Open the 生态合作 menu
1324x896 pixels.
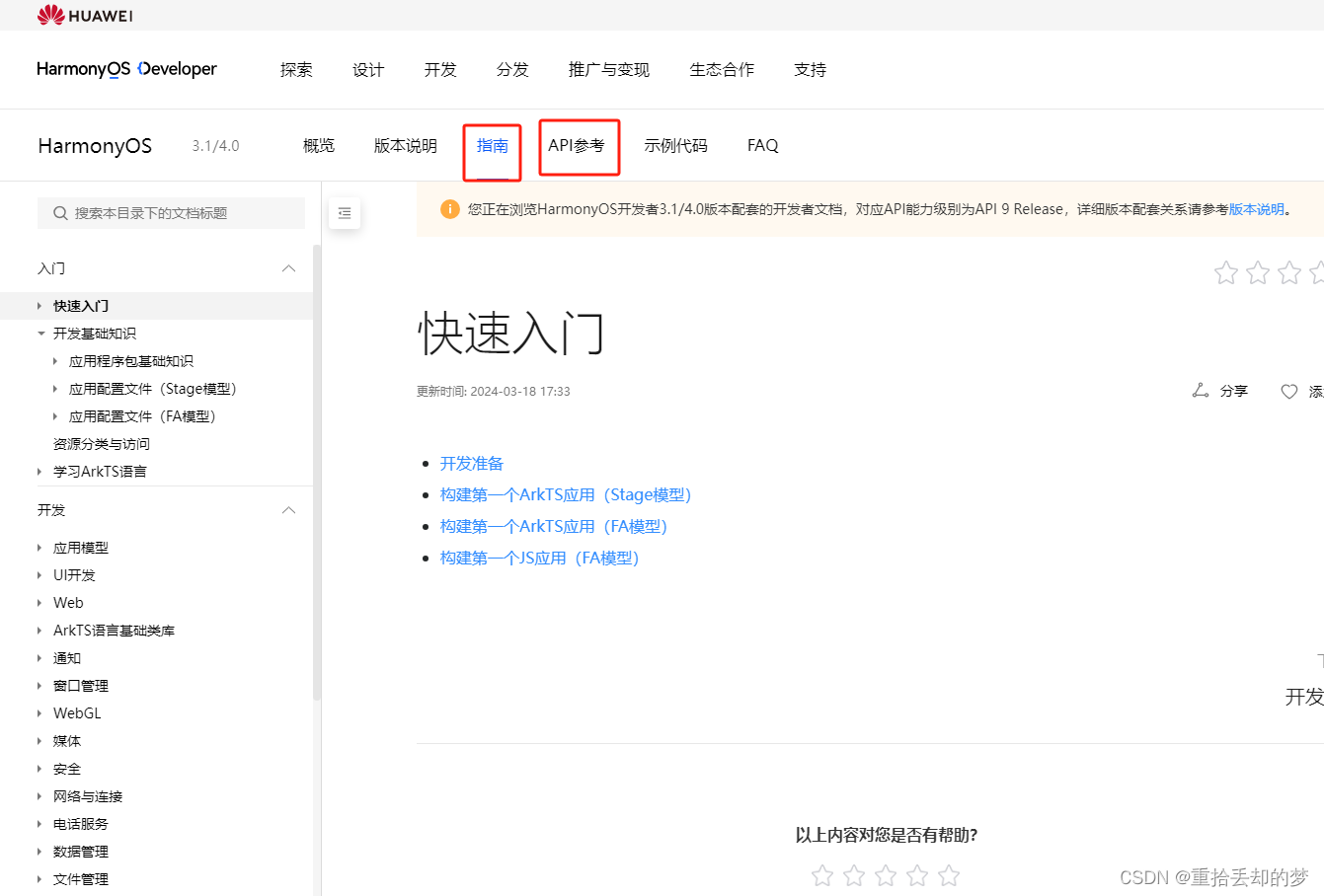click(722, 69)
